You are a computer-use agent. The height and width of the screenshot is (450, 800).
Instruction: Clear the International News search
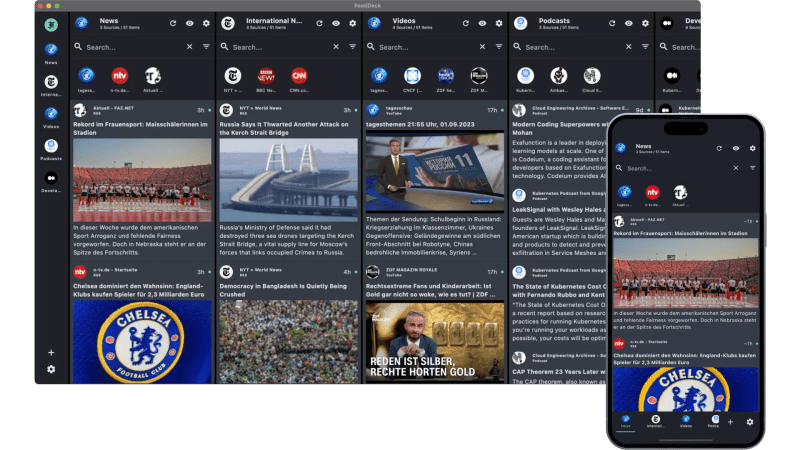336,46
